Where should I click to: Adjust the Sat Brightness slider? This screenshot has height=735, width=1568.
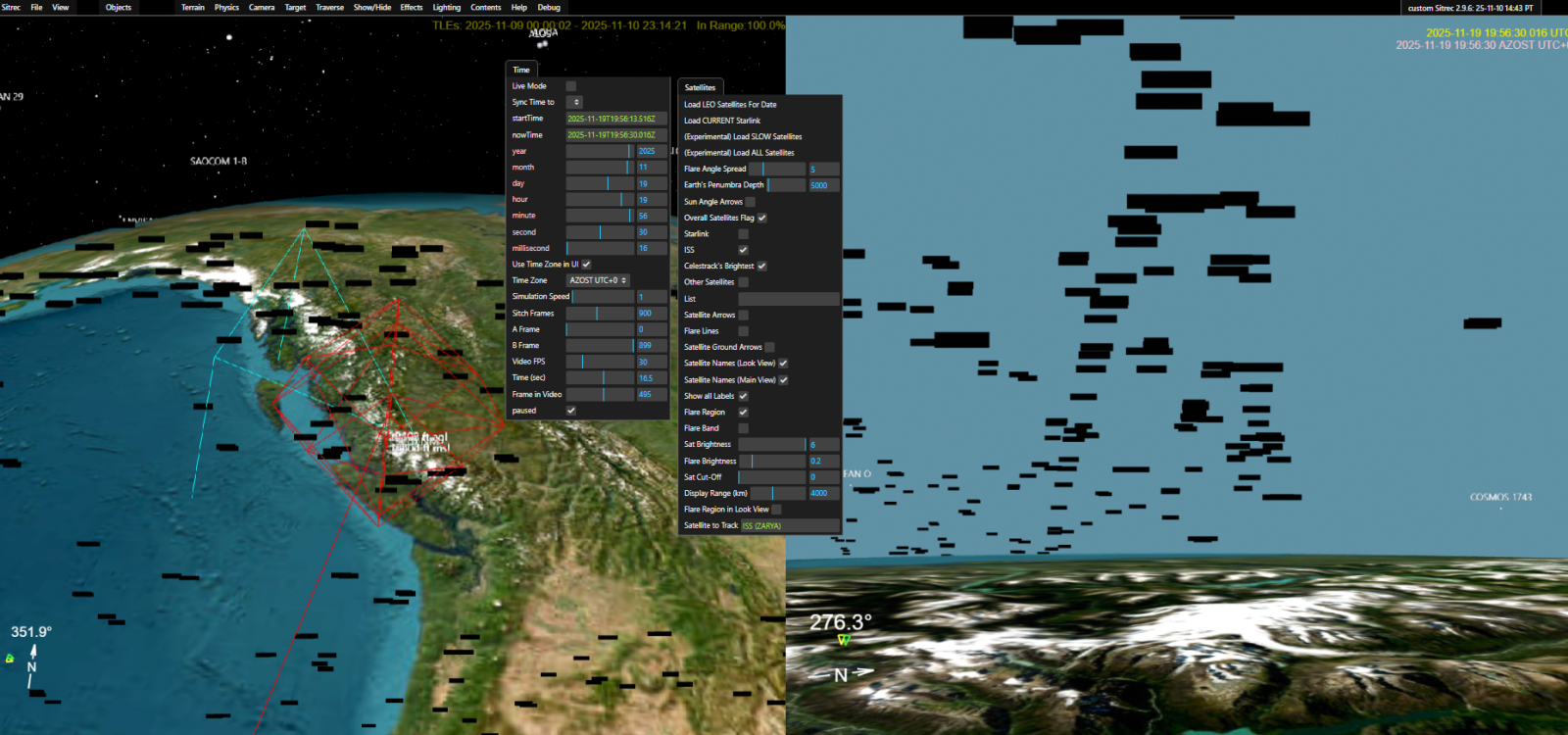[772, 445]
